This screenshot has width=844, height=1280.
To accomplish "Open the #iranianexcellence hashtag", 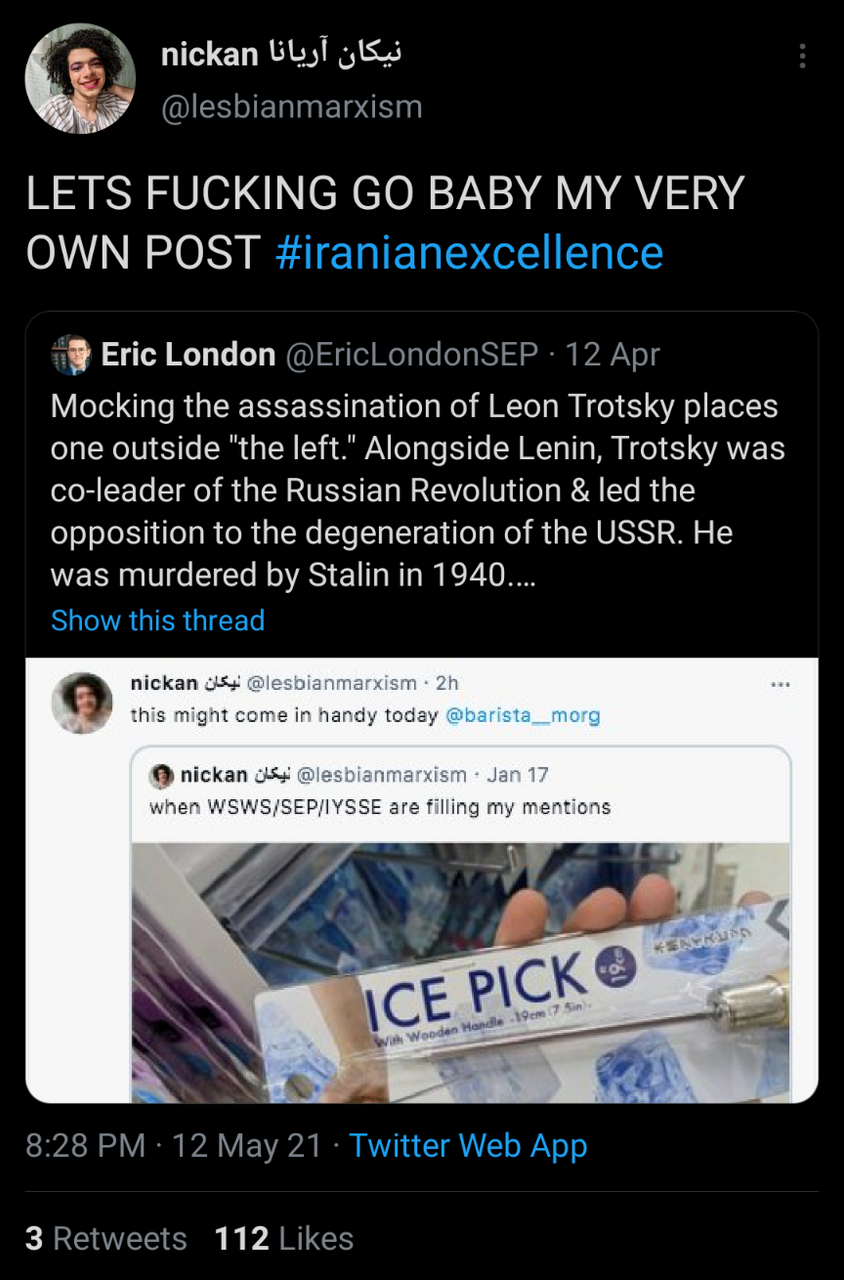I will tap(469, 253).
